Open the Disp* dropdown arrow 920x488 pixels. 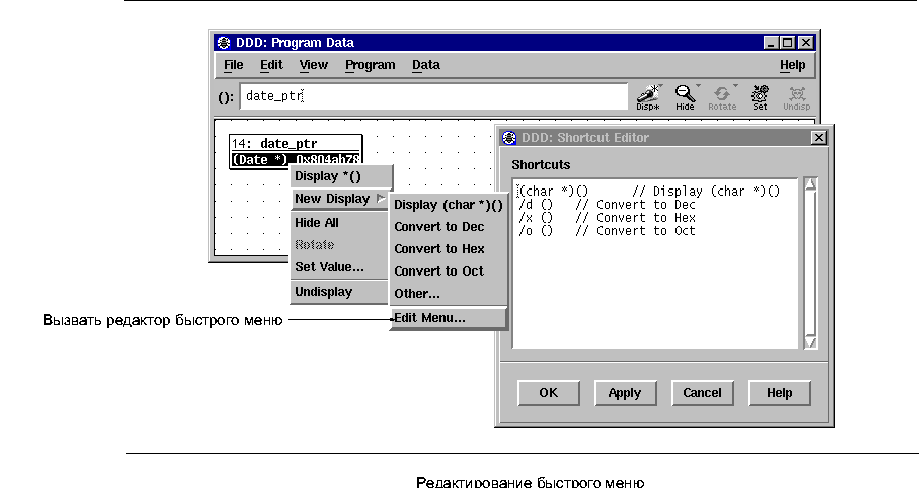point(661,86)
